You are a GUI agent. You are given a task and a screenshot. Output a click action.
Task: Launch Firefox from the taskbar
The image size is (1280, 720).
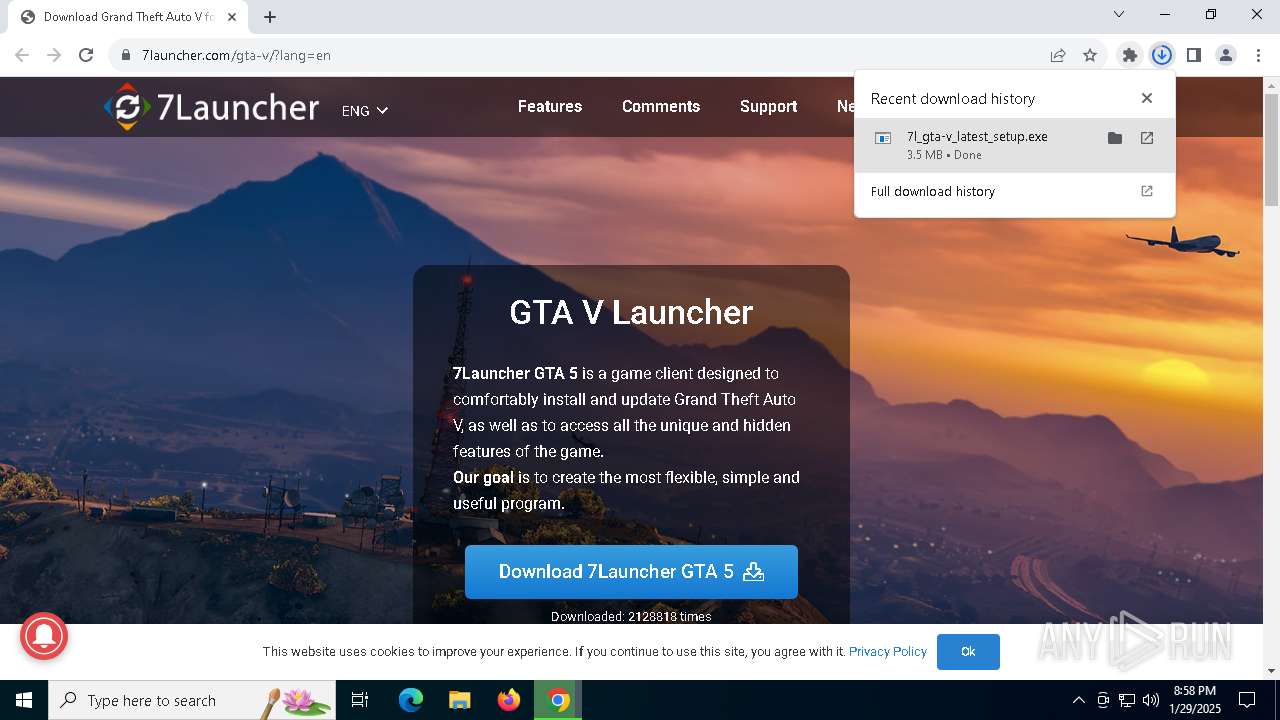(x=509, y=700)
